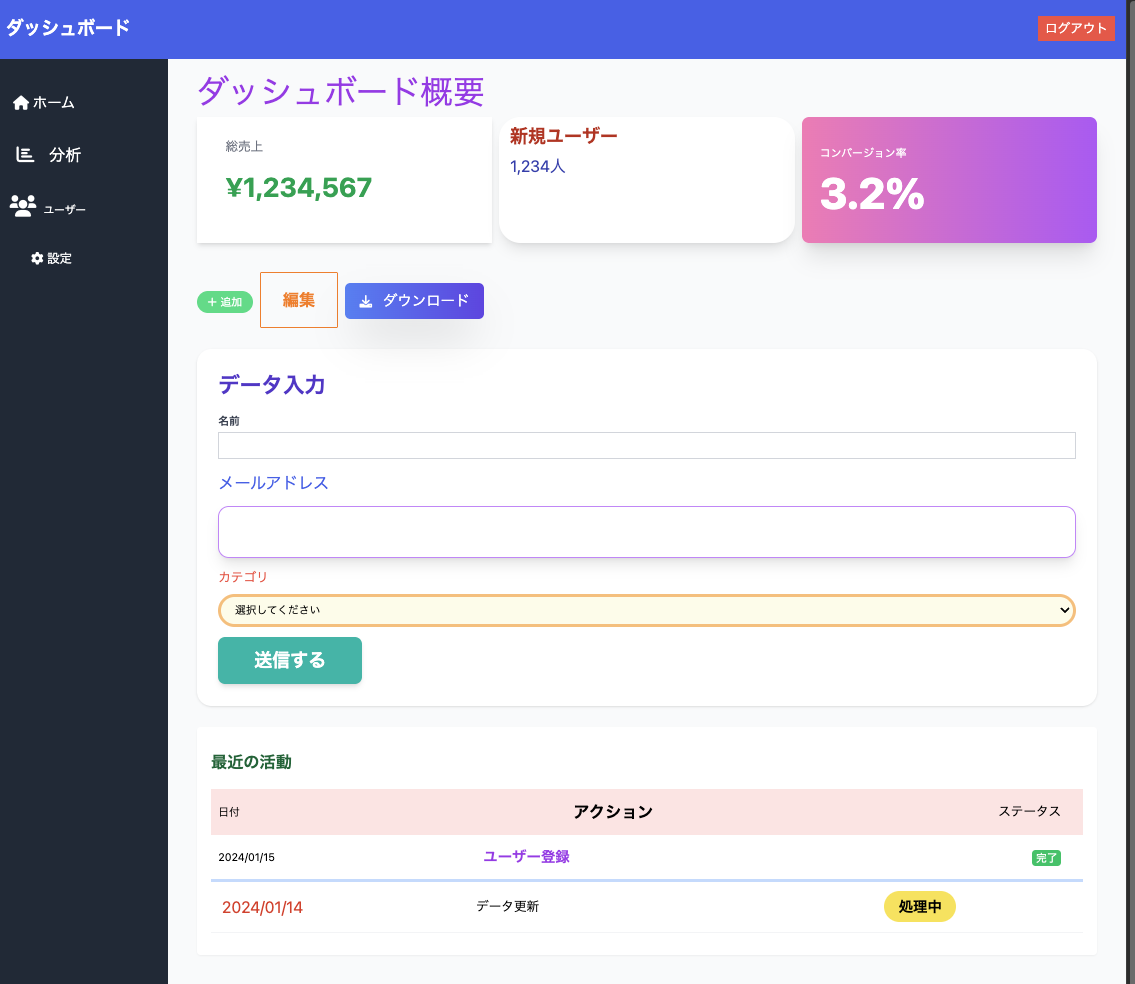The width and height of the screenshot is (1135, 984).
Task: Click the 最近の活動 heading
Action: pyautogui.click(x=251, y=762)
